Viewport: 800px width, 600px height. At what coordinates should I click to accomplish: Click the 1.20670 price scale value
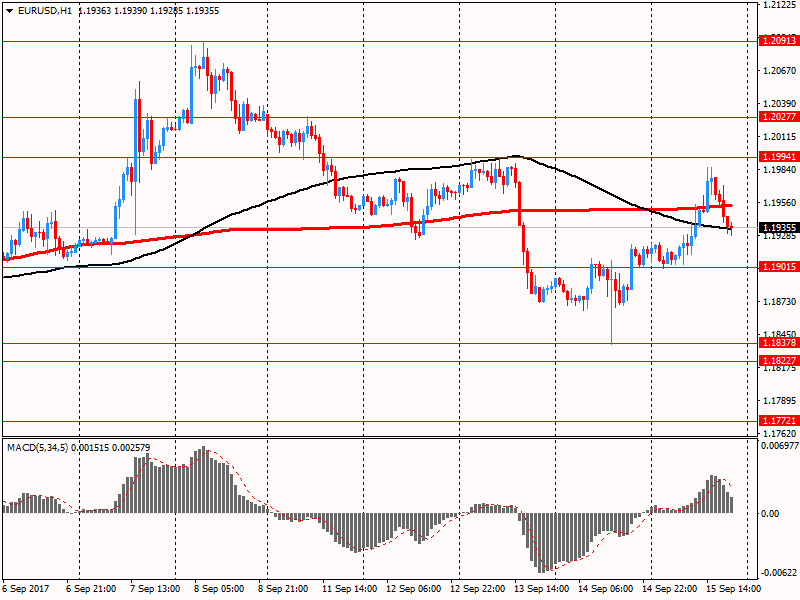click(779, 71)
